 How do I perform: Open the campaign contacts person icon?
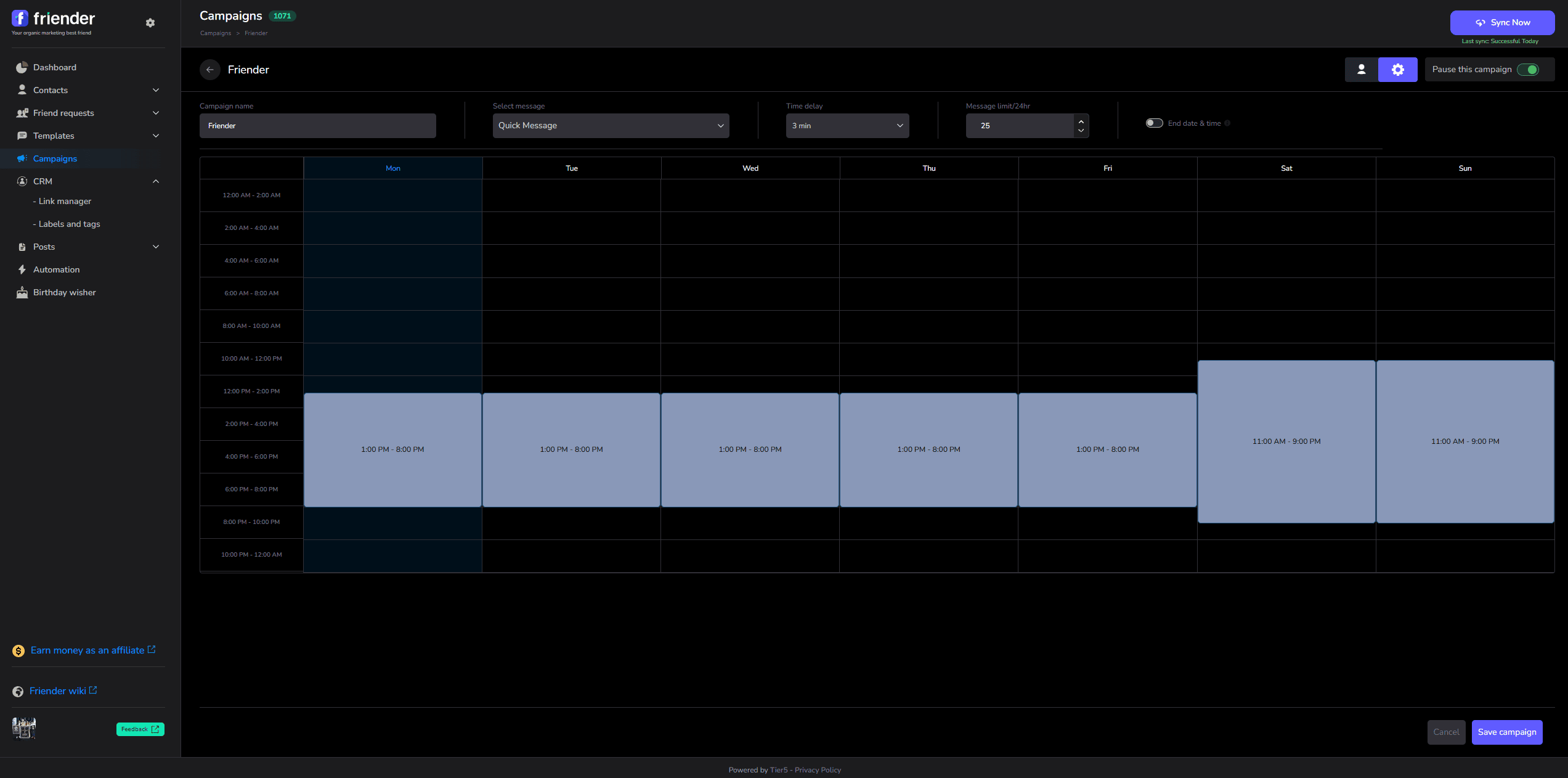[x=1362, y=70]
